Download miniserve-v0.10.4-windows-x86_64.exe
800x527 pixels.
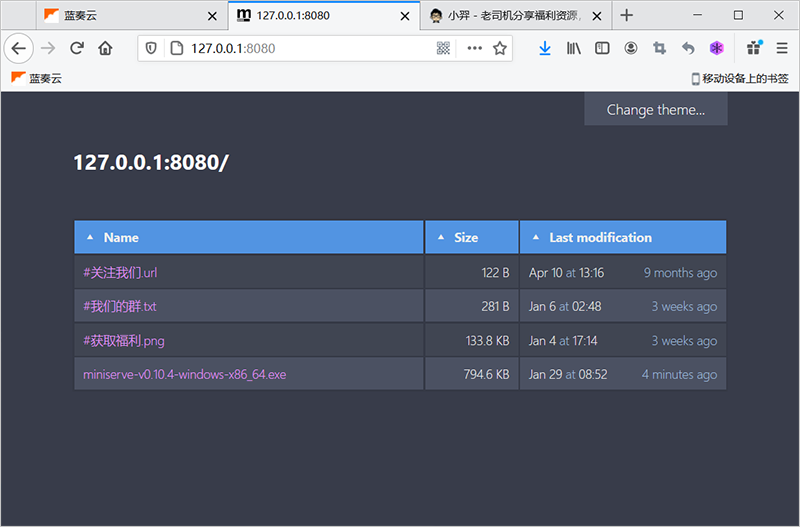pos(184,374)
